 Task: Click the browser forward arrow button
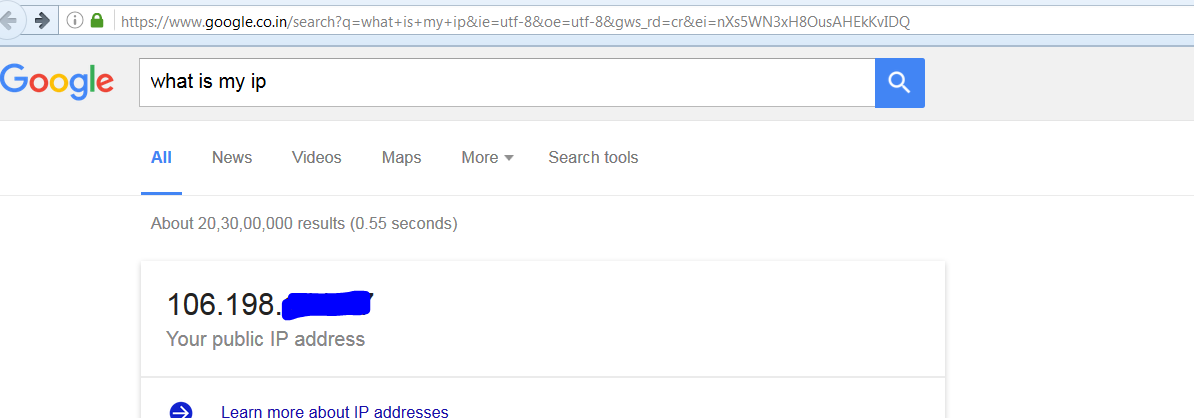(42, 20)
